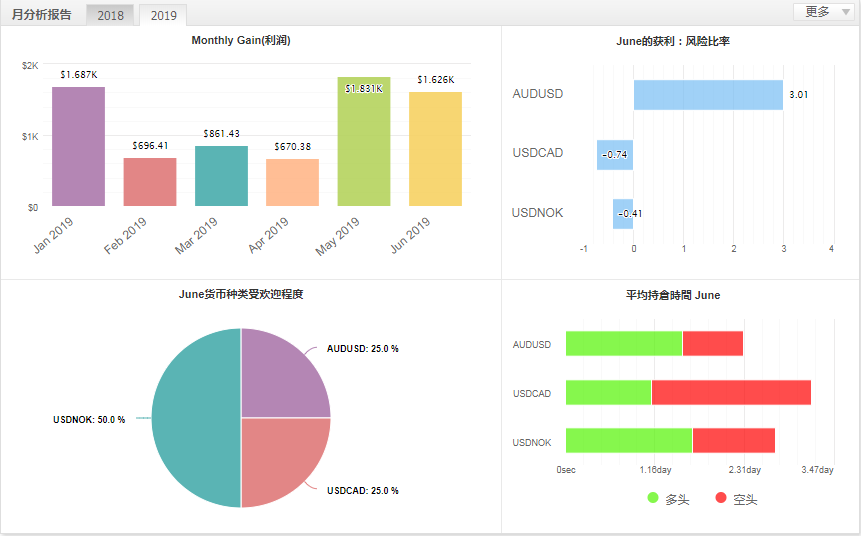Toggle the 空头 legend red dot
Viewport: 861px width, 536px height.
tap(721, 498)
